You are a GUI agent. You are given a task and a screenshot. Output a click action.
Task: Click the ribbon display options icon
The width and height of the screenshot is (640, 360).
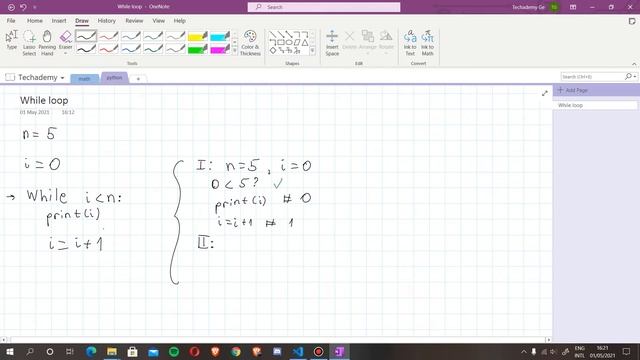[x=573, y=7]
